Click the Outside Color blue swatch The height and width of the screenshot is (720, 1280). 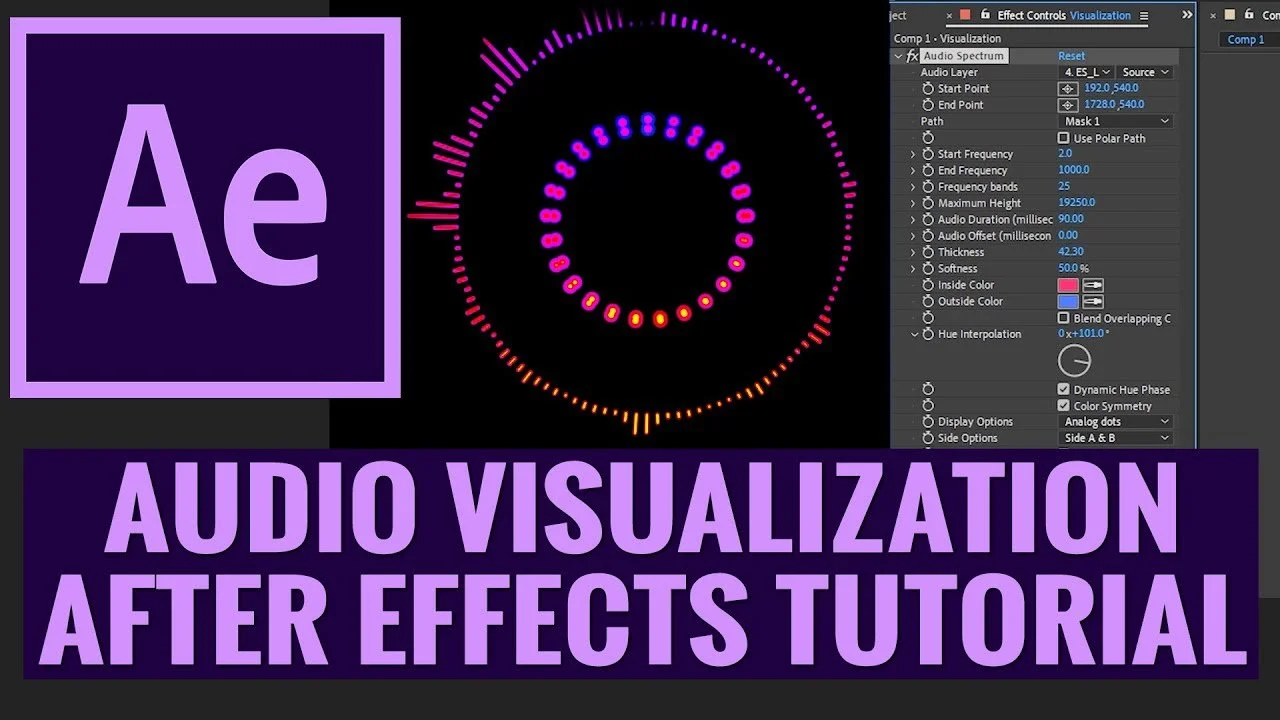pos(1069,301)
